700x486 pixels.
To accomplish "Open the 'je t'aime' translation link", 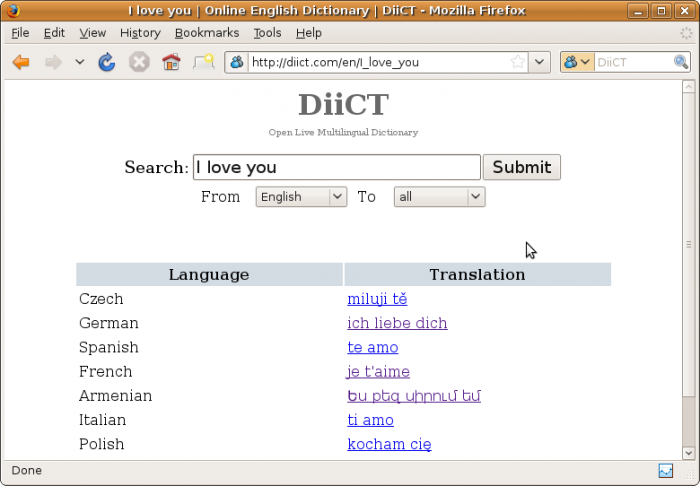I will coord(378,371).
